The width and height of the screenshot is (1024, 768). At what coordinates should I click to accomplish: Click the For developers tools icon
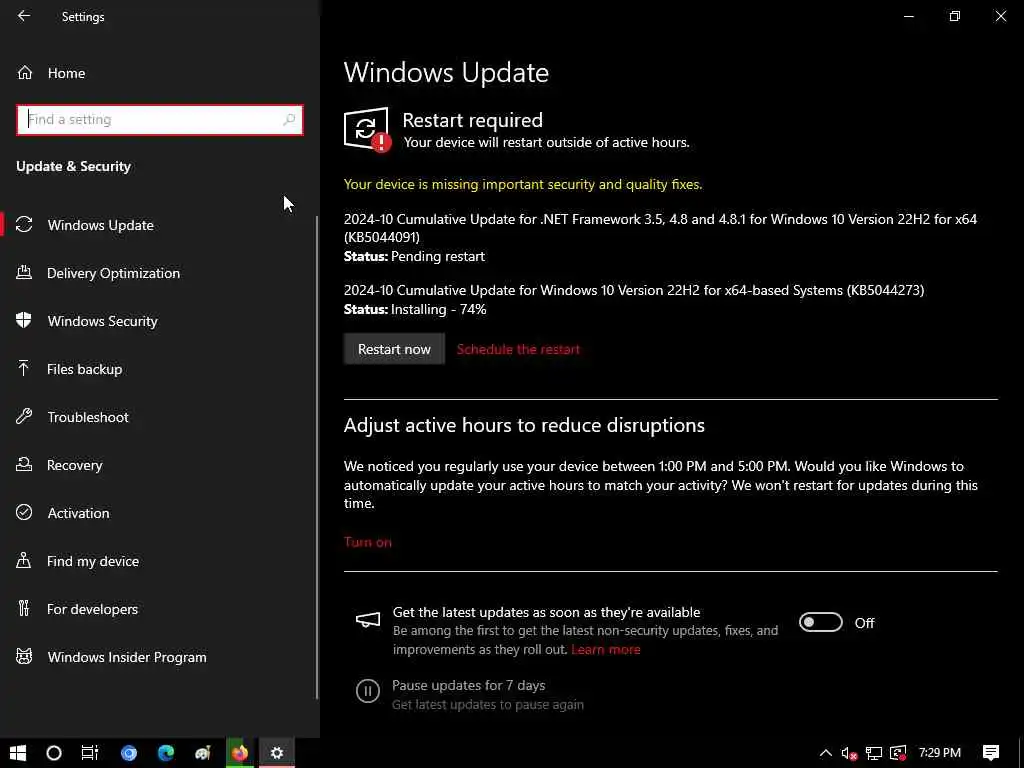pyautogui.click(x=24, y=609)
